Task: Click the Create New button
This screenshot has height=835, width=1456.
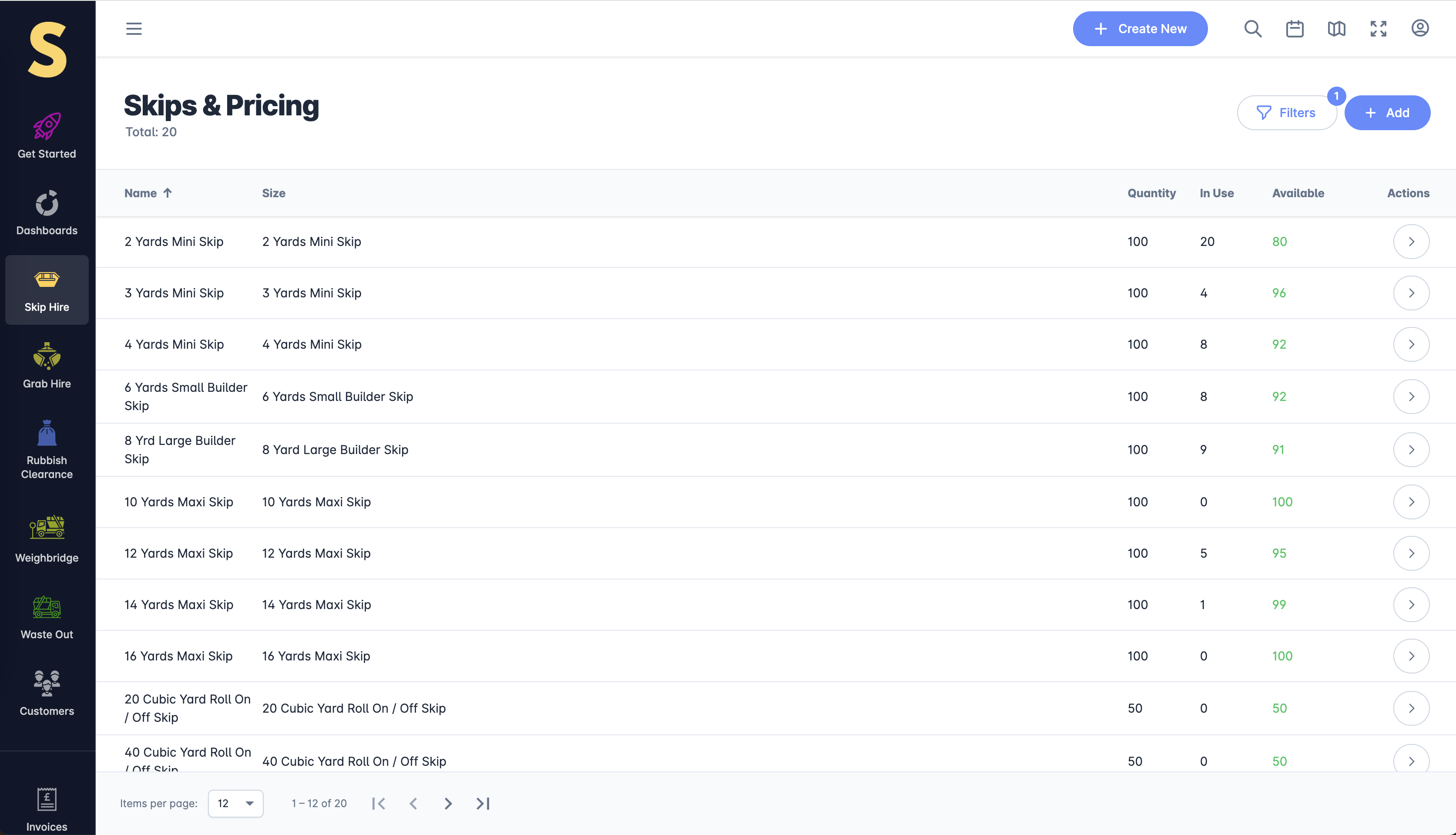Action: tap(1140, 29)
